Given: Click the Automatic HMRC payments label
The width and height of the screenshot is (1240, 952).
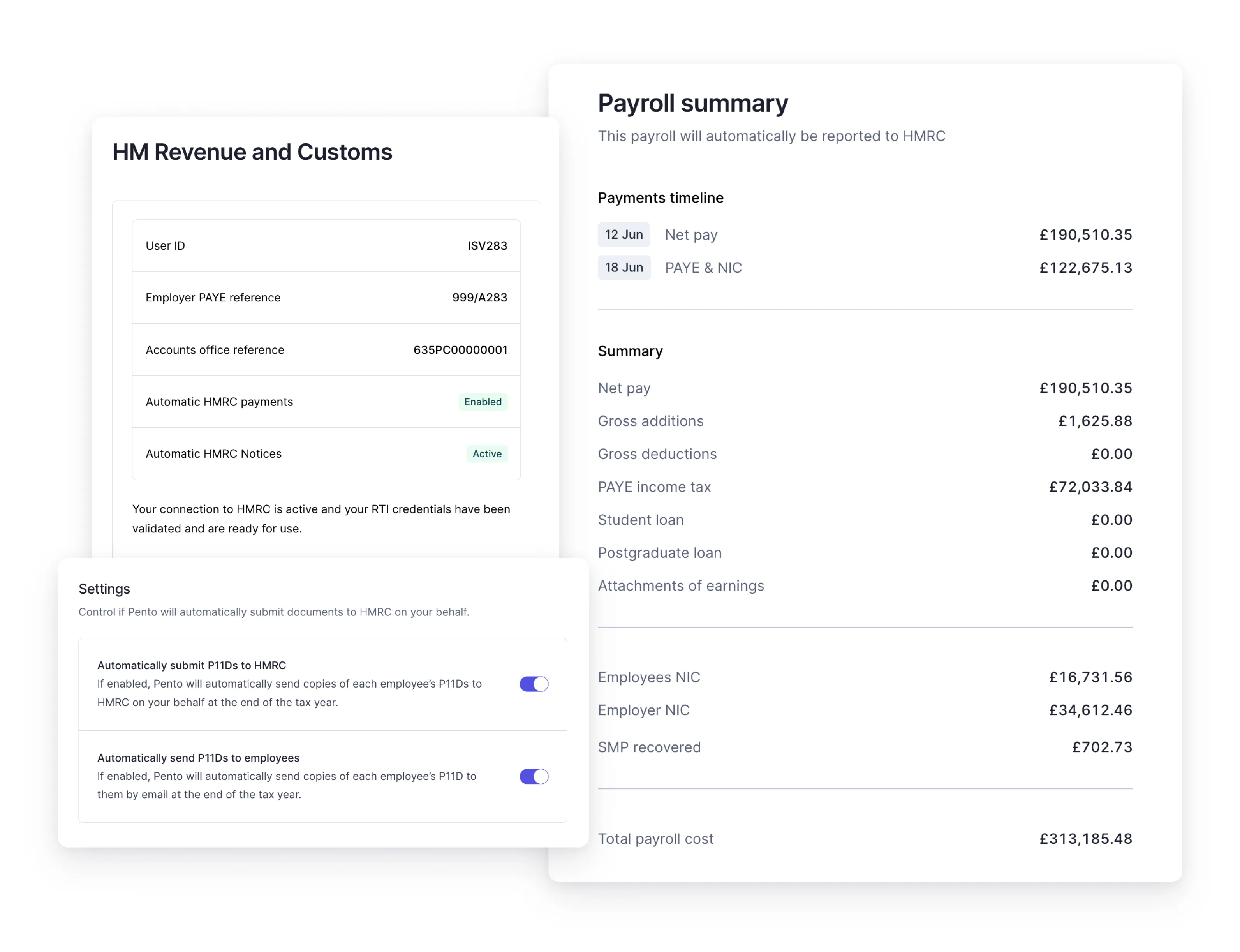Looking at the screenshot, I should coord(219,402).
